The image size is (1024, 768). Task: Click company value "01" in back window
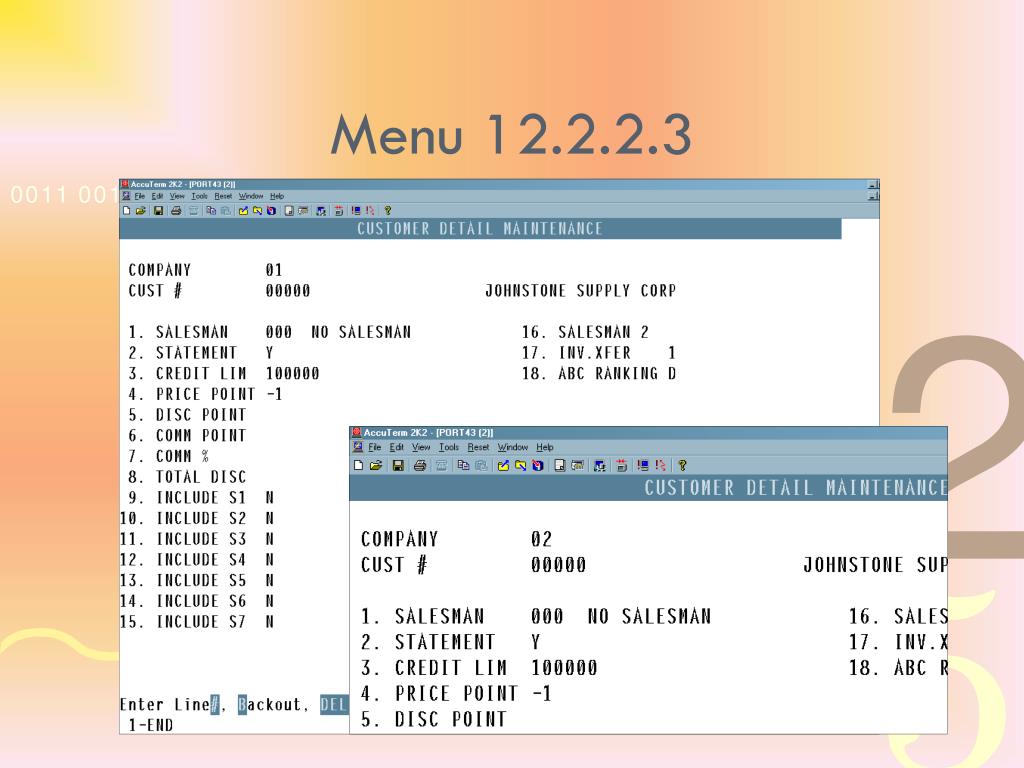274,270
